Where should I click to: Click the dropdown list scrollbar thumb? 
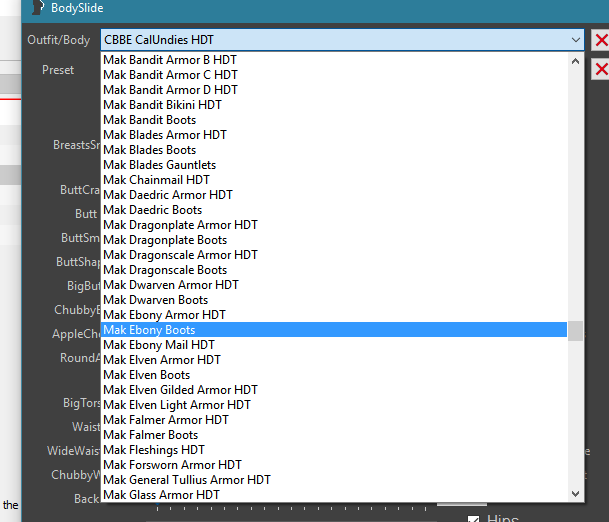[575, 331]
